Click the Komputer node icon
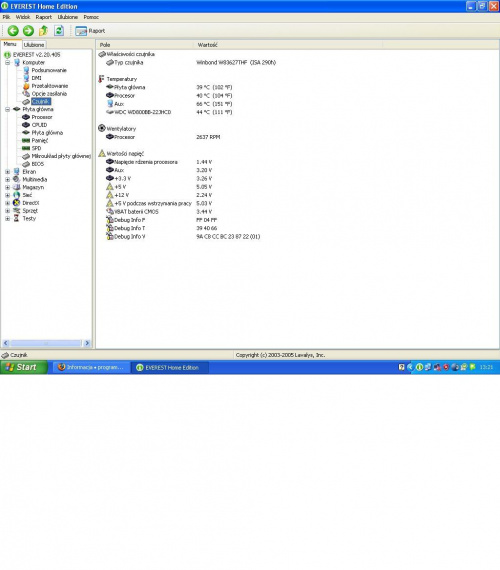Viewport: 500px width, 570px height. (x=17, y=63)
